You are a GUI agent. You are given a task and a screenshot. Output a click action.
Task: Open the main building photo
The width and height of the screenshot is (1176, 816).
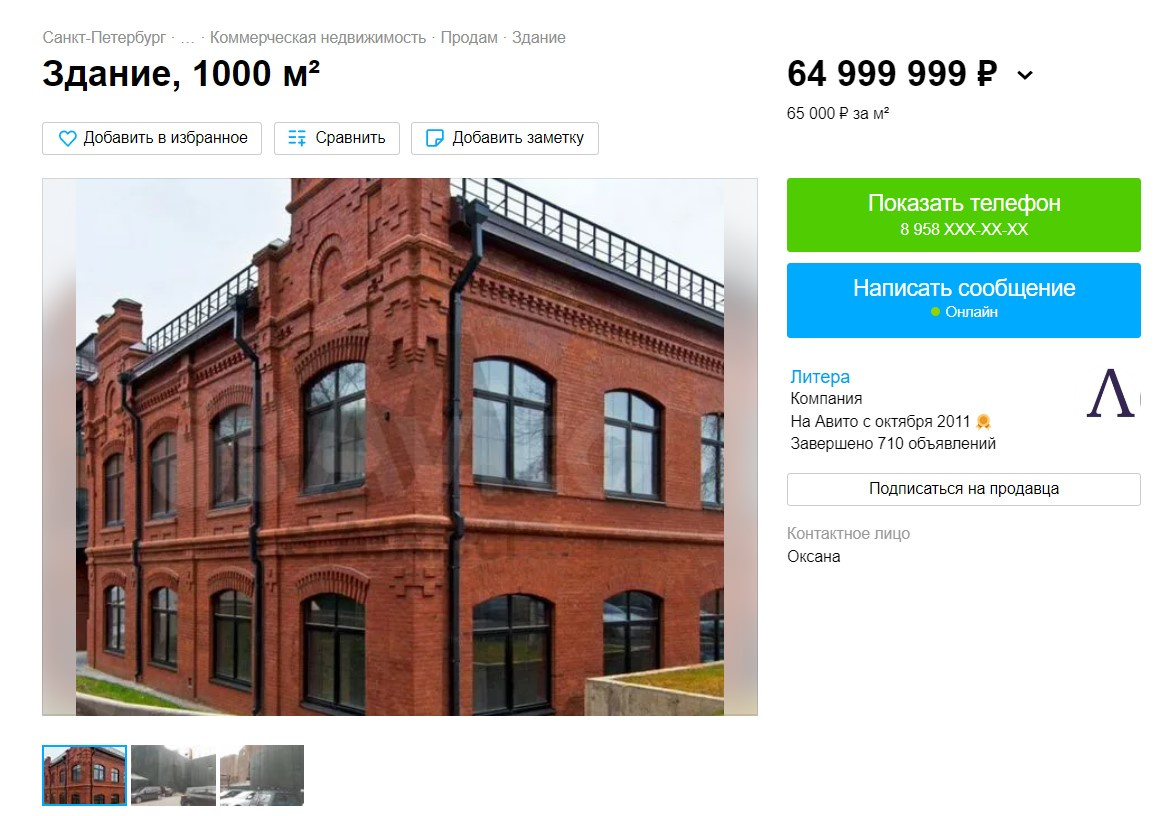coord(400,447)
